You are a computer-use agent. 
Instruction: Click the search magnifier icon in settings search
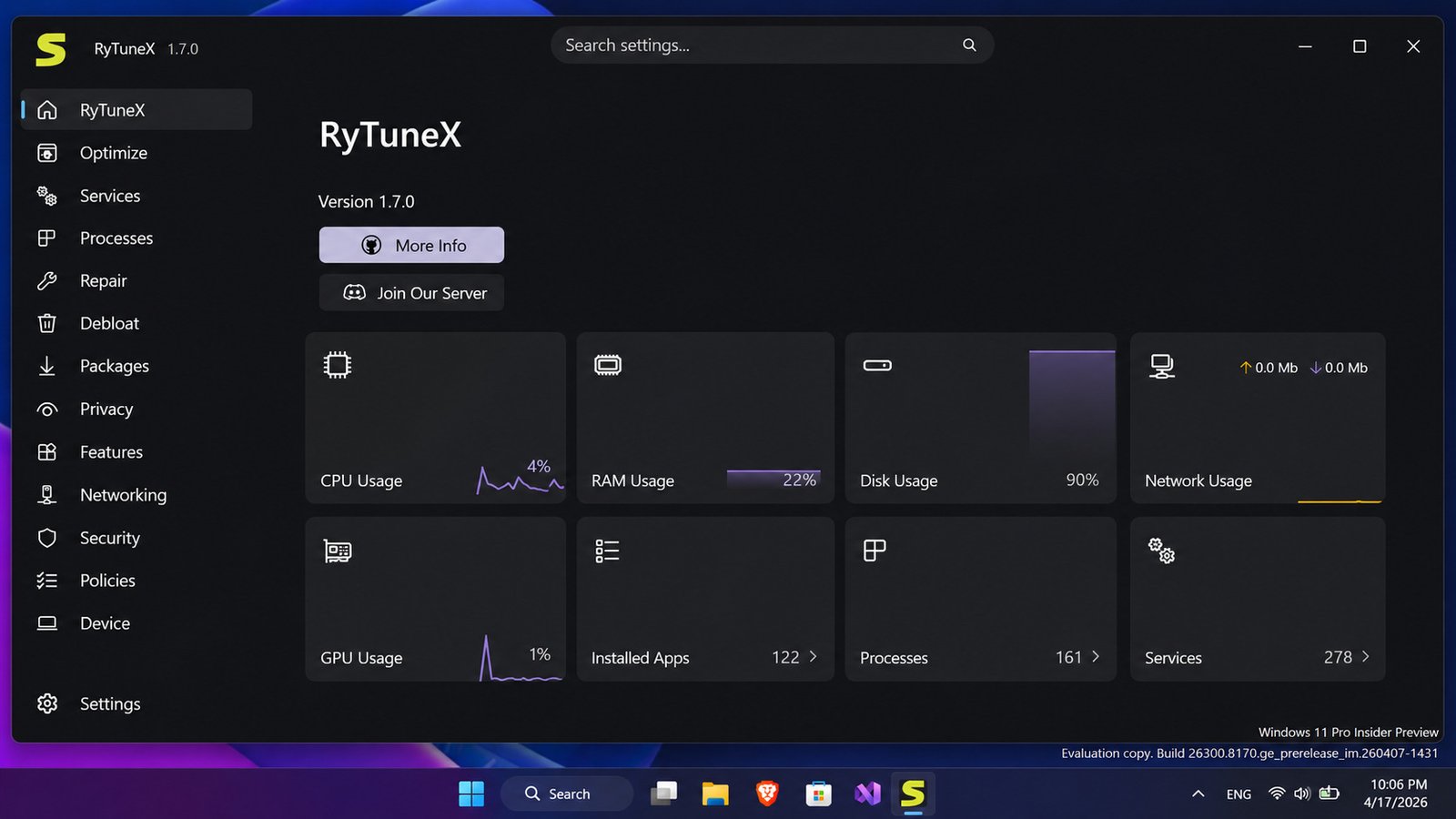[969, 45]
